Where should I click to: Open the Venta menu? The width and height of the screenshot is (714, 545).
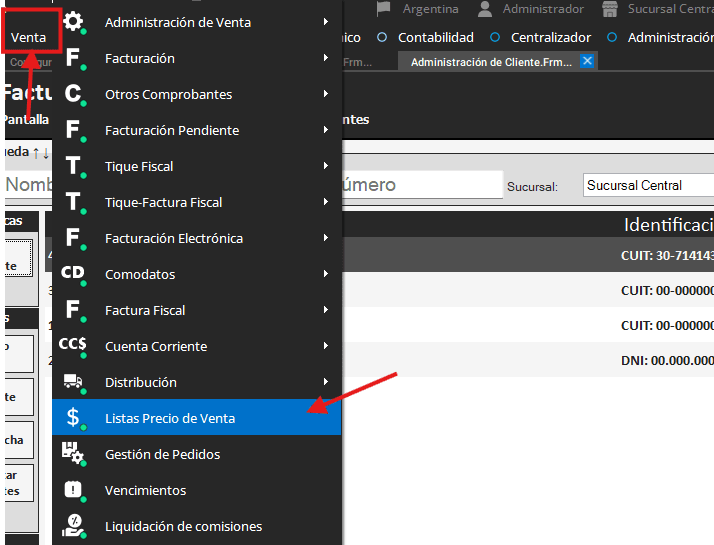(x=29, y=37)
